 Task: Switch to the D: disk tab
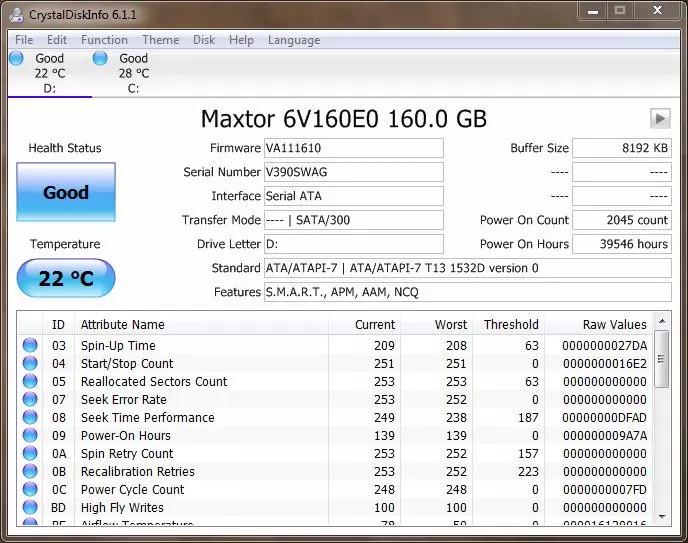(x=50, y=73)
